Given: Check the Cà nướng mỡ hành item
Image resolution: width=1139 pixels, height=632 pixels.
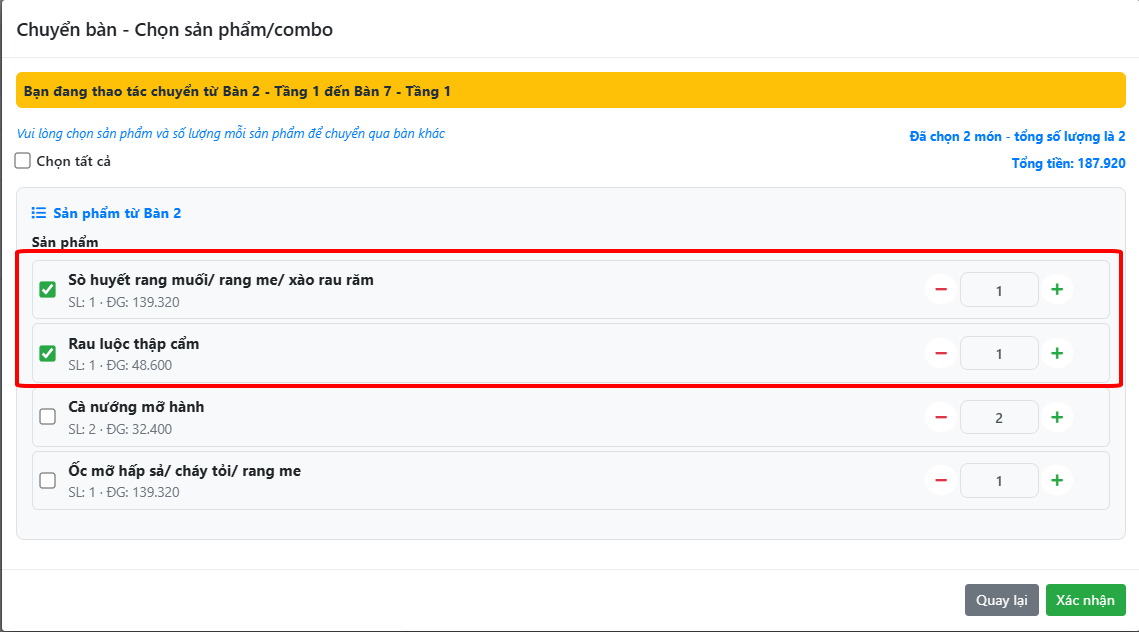Looking at the screenshot, I should (x=47, y=417).
